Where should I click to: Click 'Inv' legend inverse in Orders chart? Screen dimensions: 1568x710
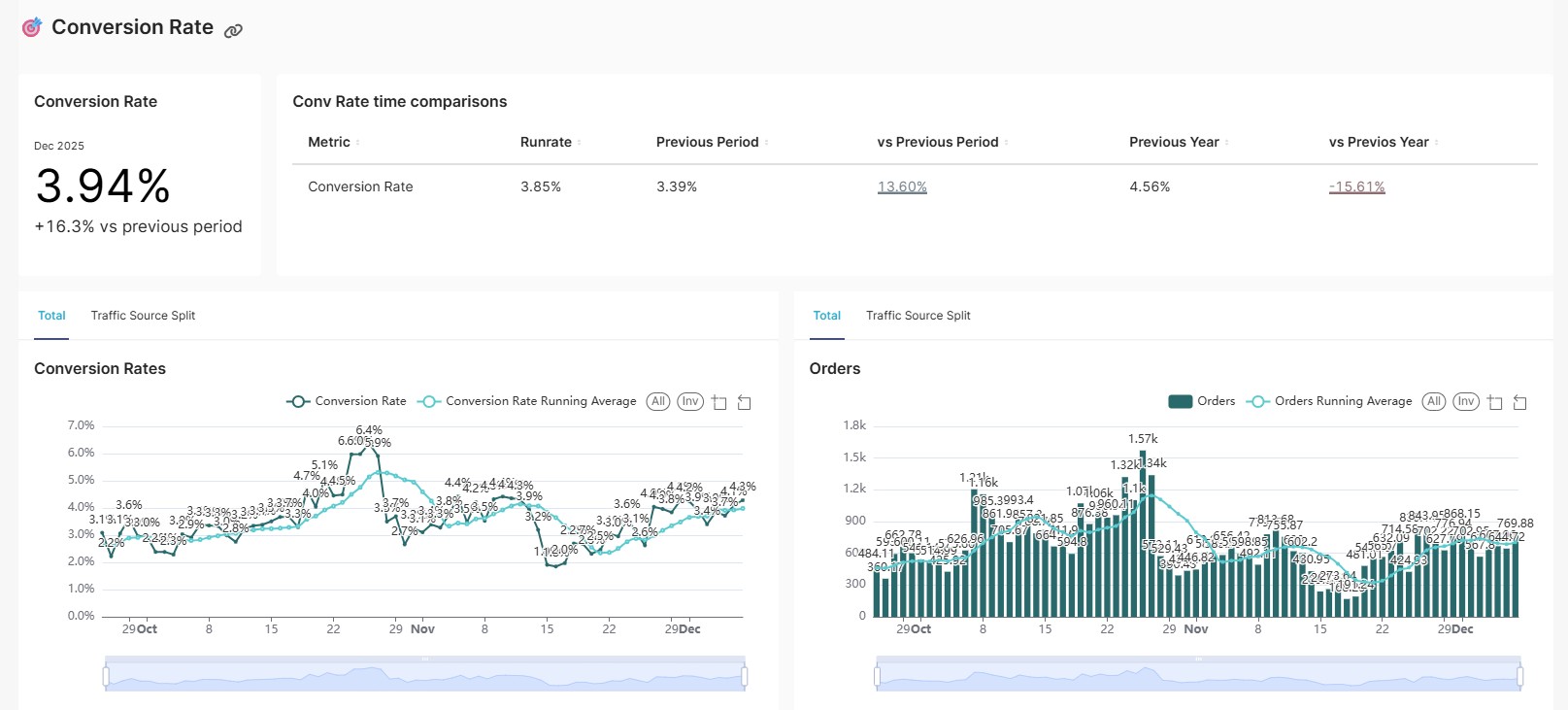[1466, 401]
